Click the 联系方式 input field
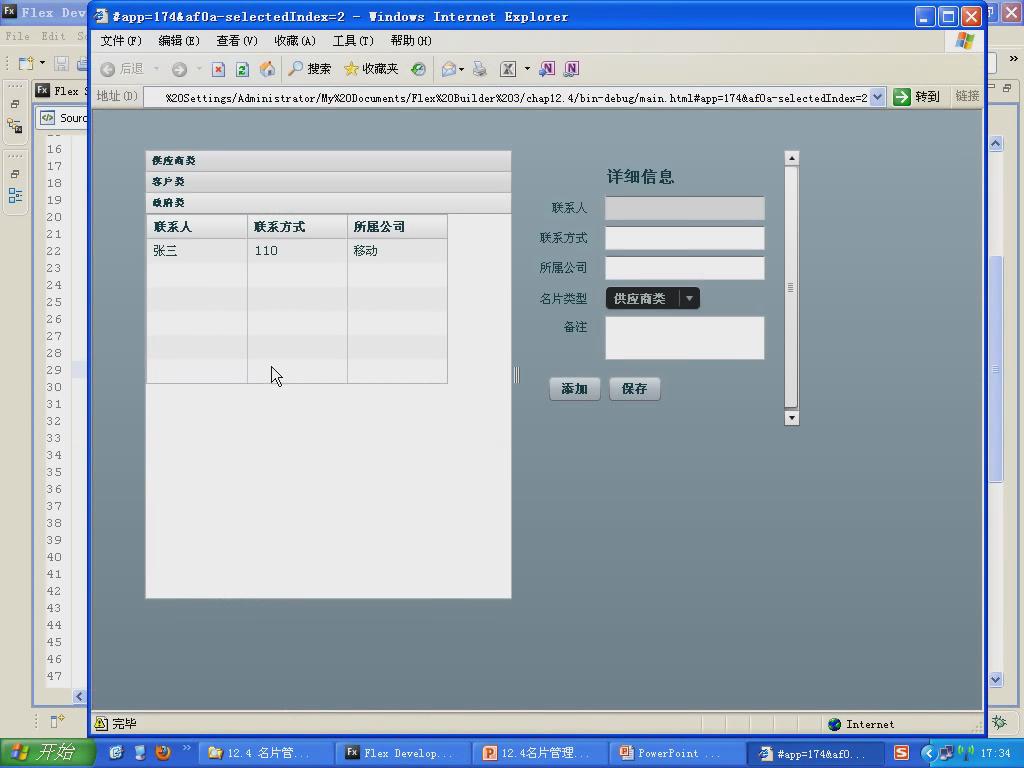The height and width of the screenshot is (768, 1024). [x=684, y=238]
